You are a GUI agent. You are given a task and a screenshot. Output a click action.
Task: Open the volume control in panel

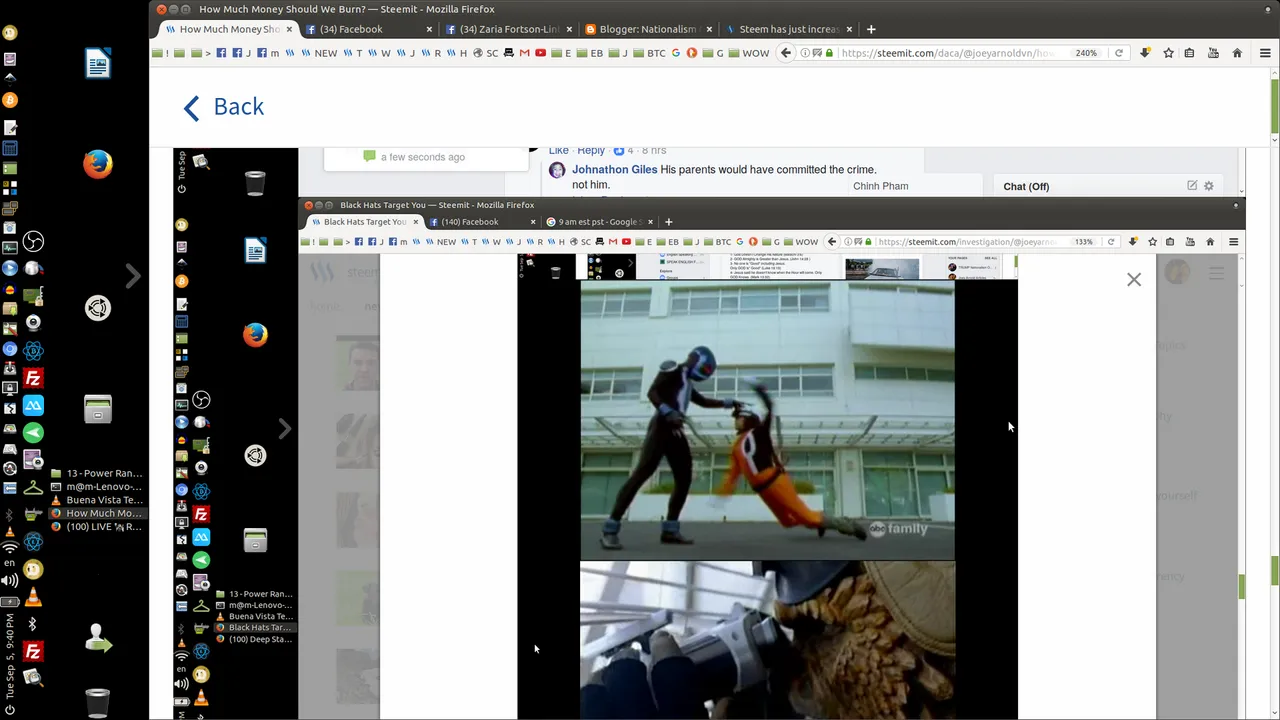(10, 580)
